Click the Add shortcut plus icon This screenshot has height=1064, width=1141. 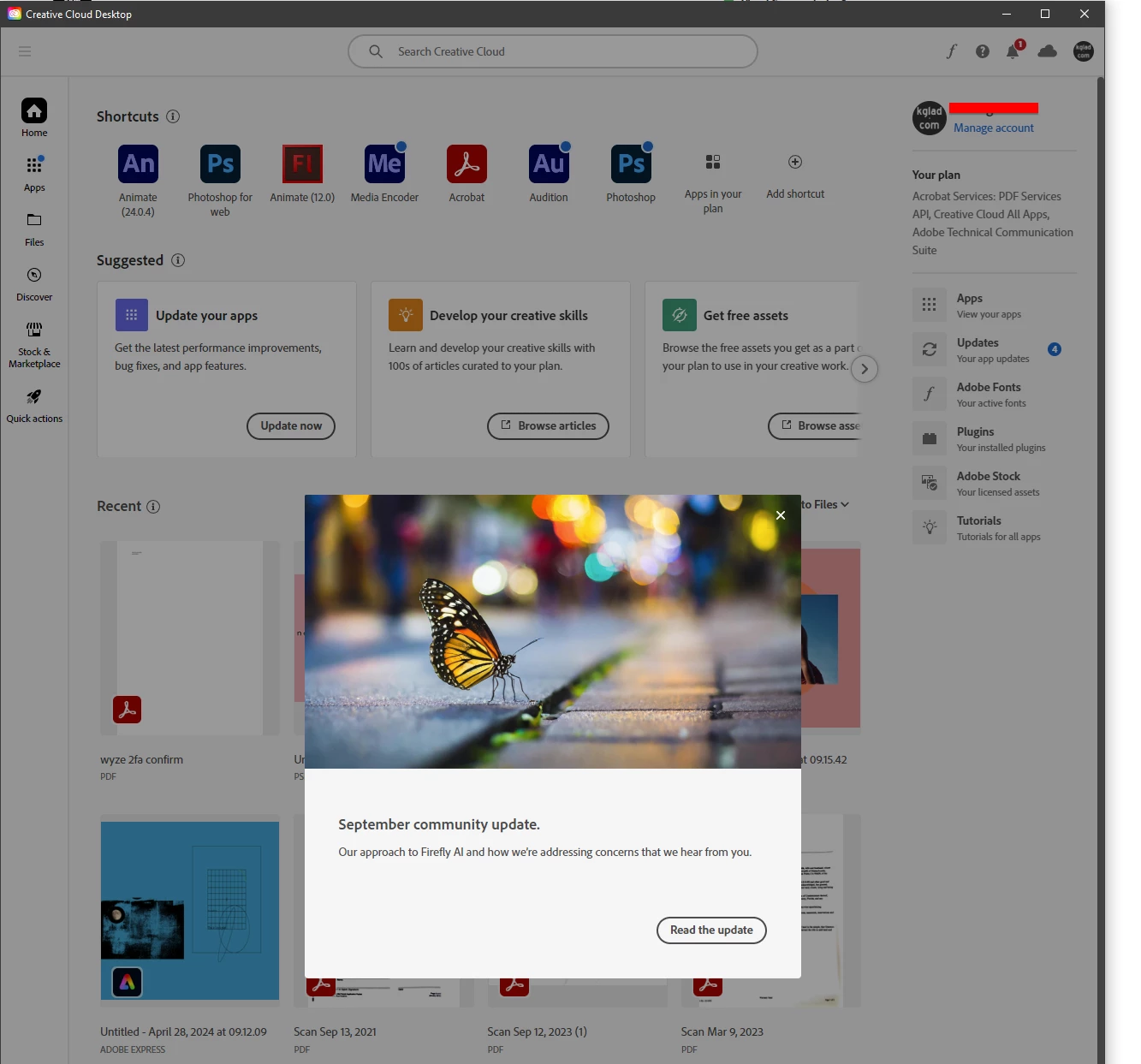tap(795, 162)
